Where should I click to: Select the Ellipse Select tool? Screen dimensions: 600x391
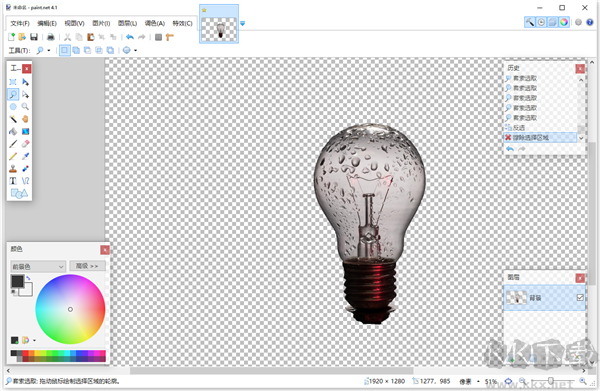tap(13, 107)
